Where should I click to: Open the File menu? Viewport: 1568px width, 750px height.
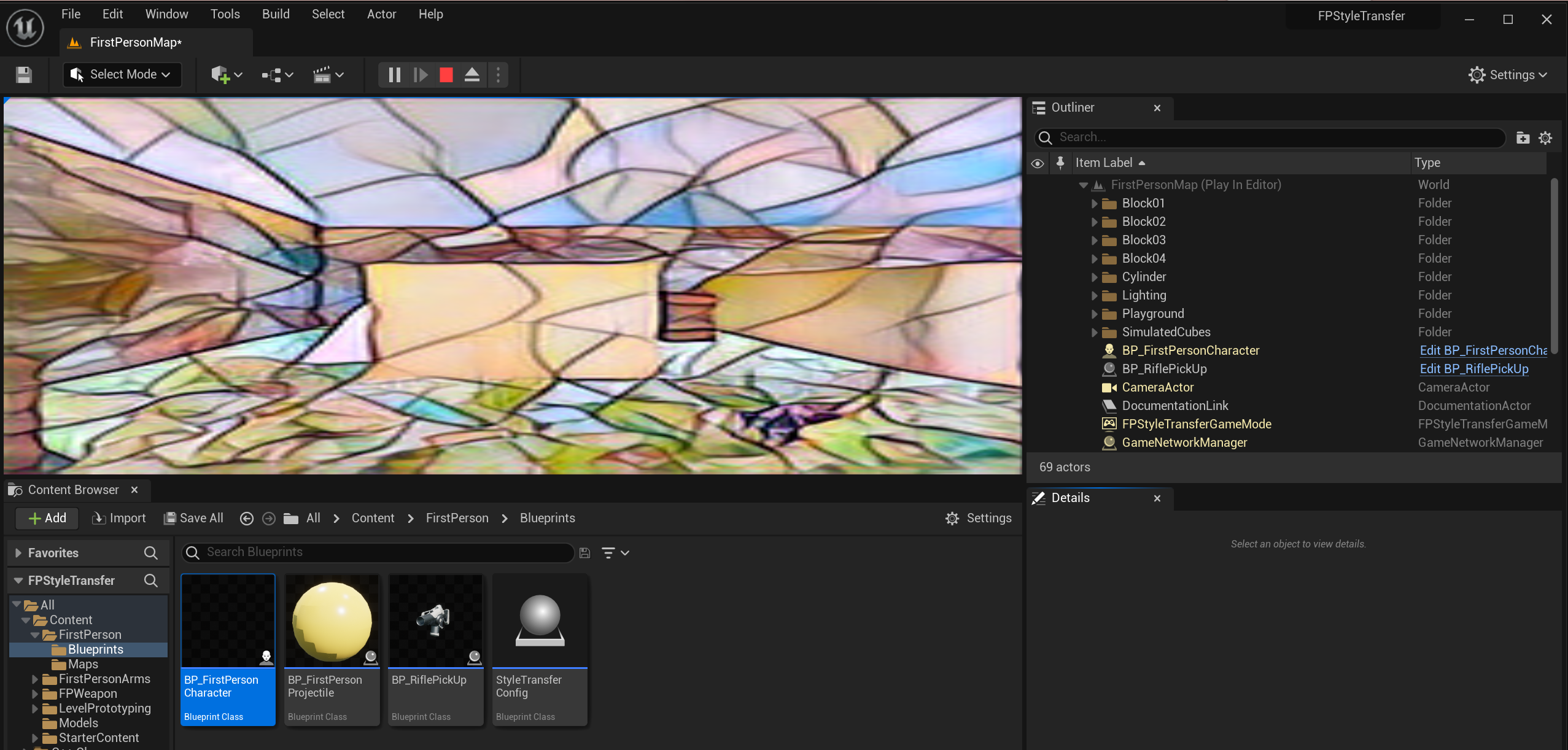(x=71, y=14)
